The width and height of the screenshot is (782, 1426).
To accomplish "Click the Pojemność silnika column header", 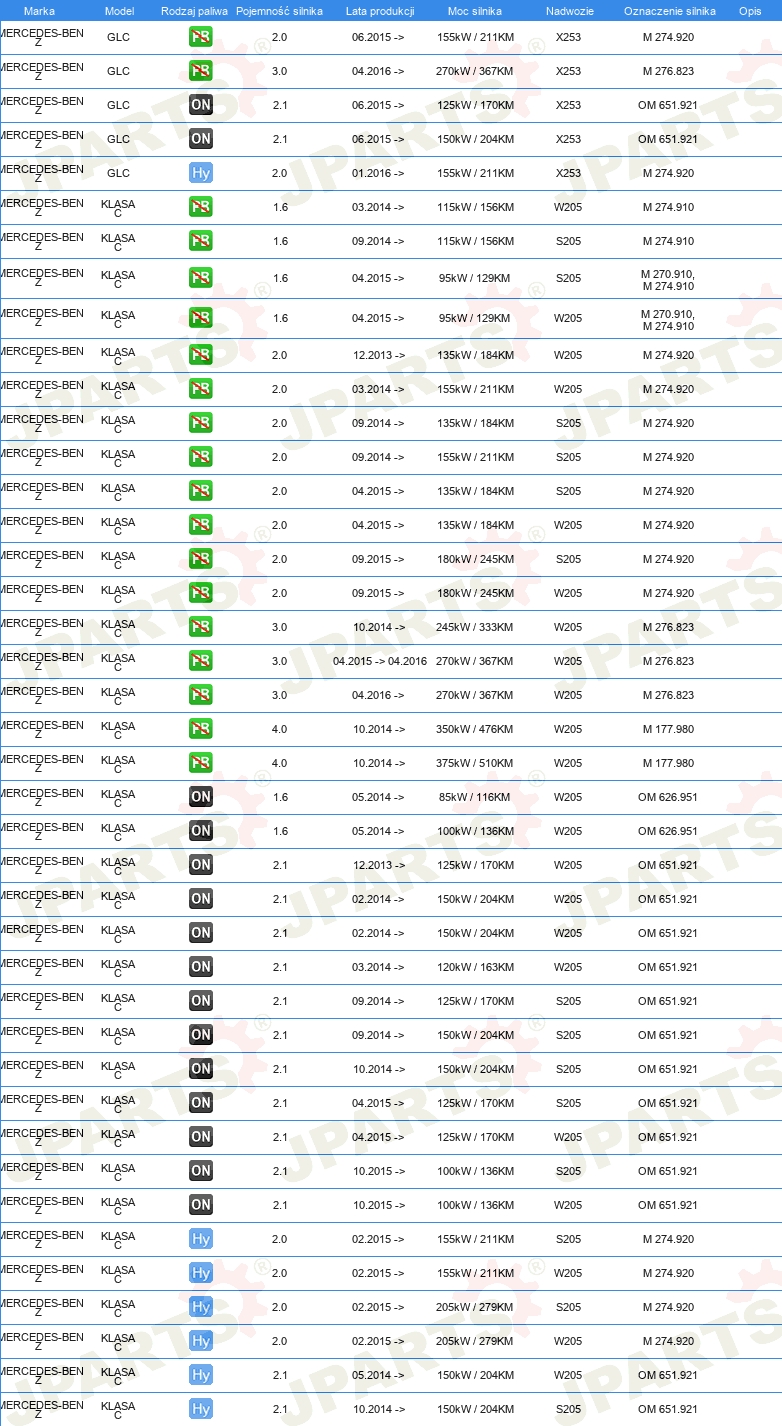I will click(279, 11).
